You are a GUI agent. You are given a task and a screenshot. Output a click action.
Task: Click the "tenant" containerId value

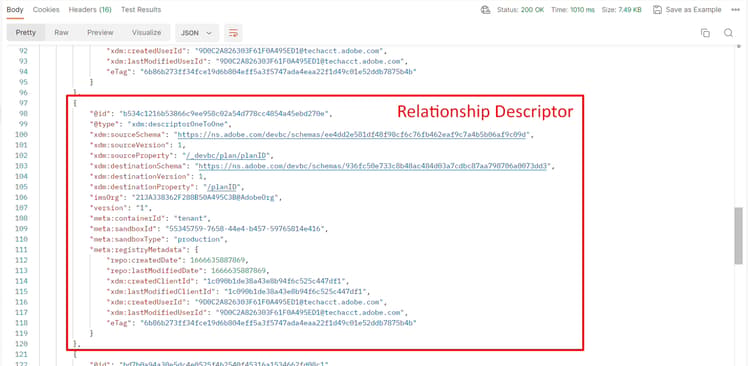(192, 218)
